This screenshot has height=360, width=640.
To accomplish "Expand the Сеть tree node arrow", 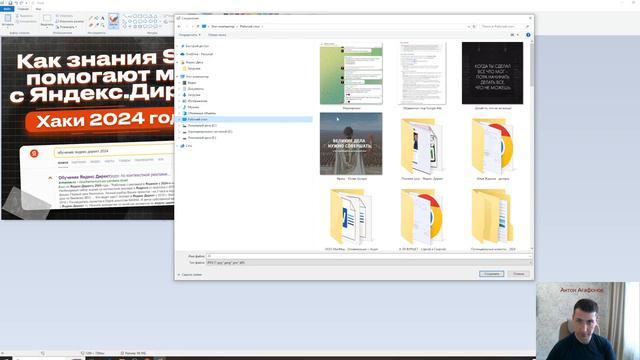I will [178, 146].
